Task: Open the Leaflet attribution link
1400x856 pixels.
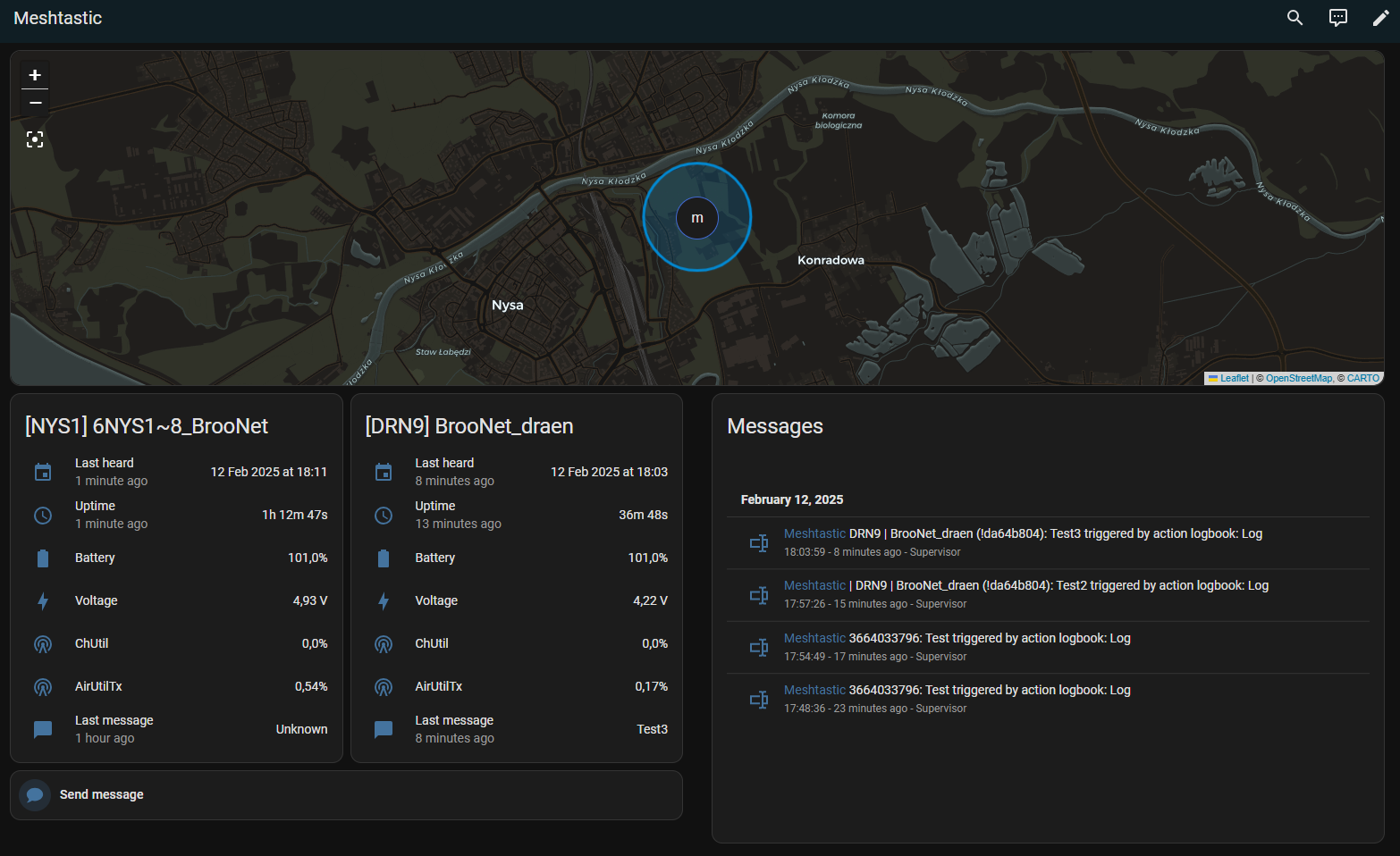Action: coord(1234,378)
